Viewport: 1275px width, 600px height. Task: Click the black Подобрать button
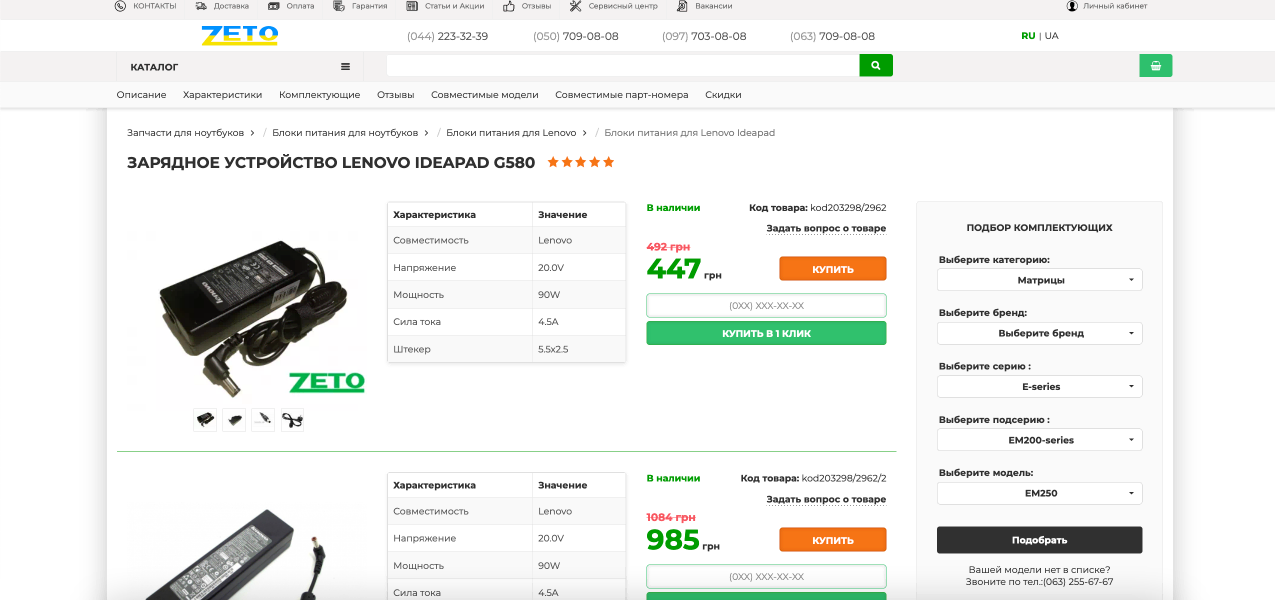coord(1039,540)
